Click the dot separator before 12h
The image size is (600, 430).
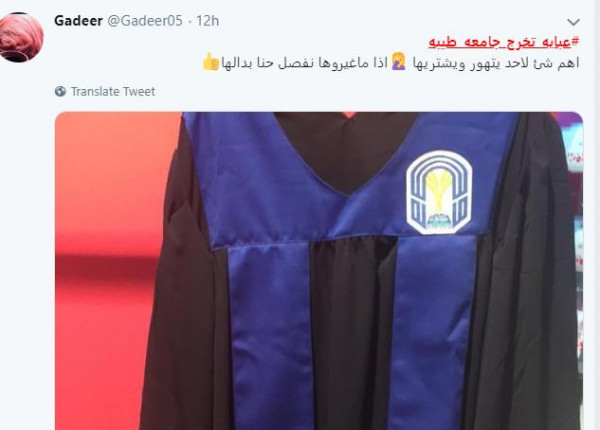190,21
